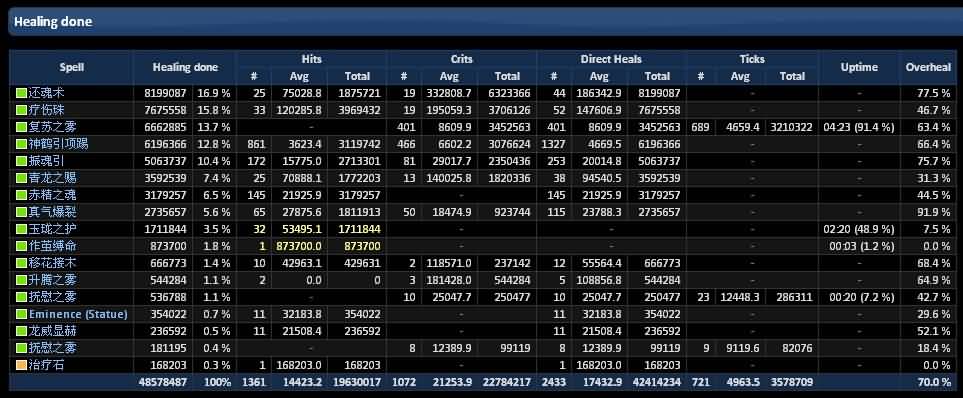The image size is (963, 398).
Task: Open the 赤精之魂 spell link
Action: coord(52,195)
